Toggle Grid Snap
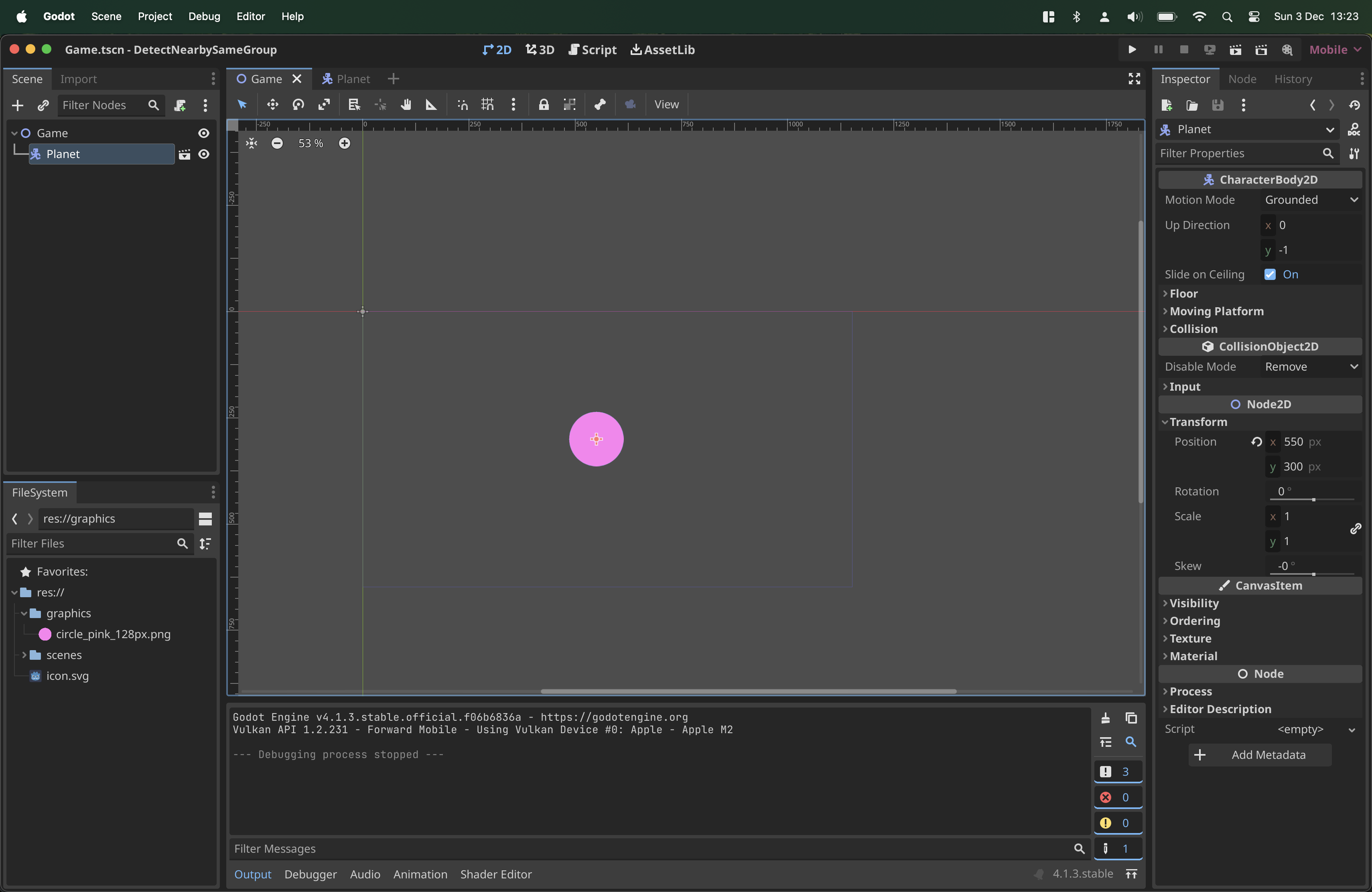The width and height of the screenshot is (1372, 892). click(x=488, y=104)
